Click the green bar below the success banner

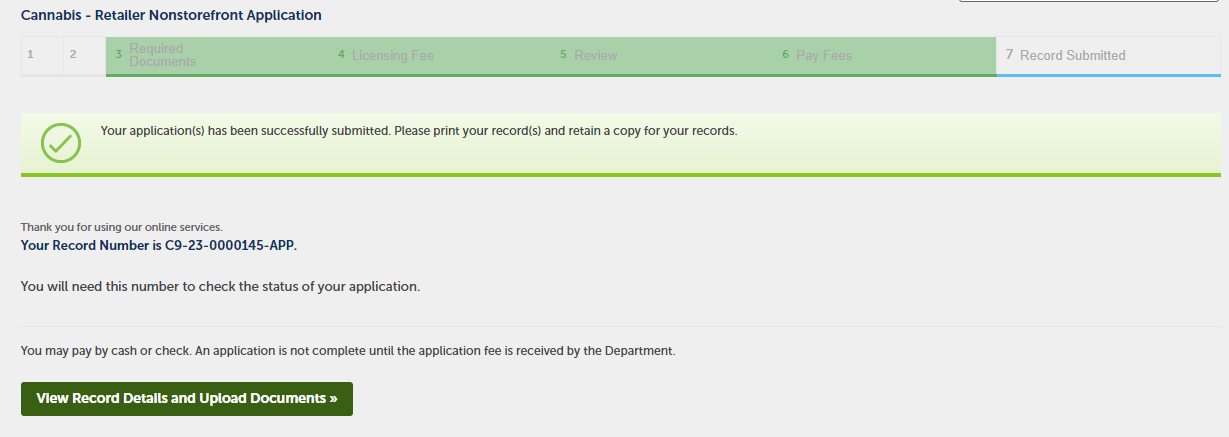click(620, 175)
